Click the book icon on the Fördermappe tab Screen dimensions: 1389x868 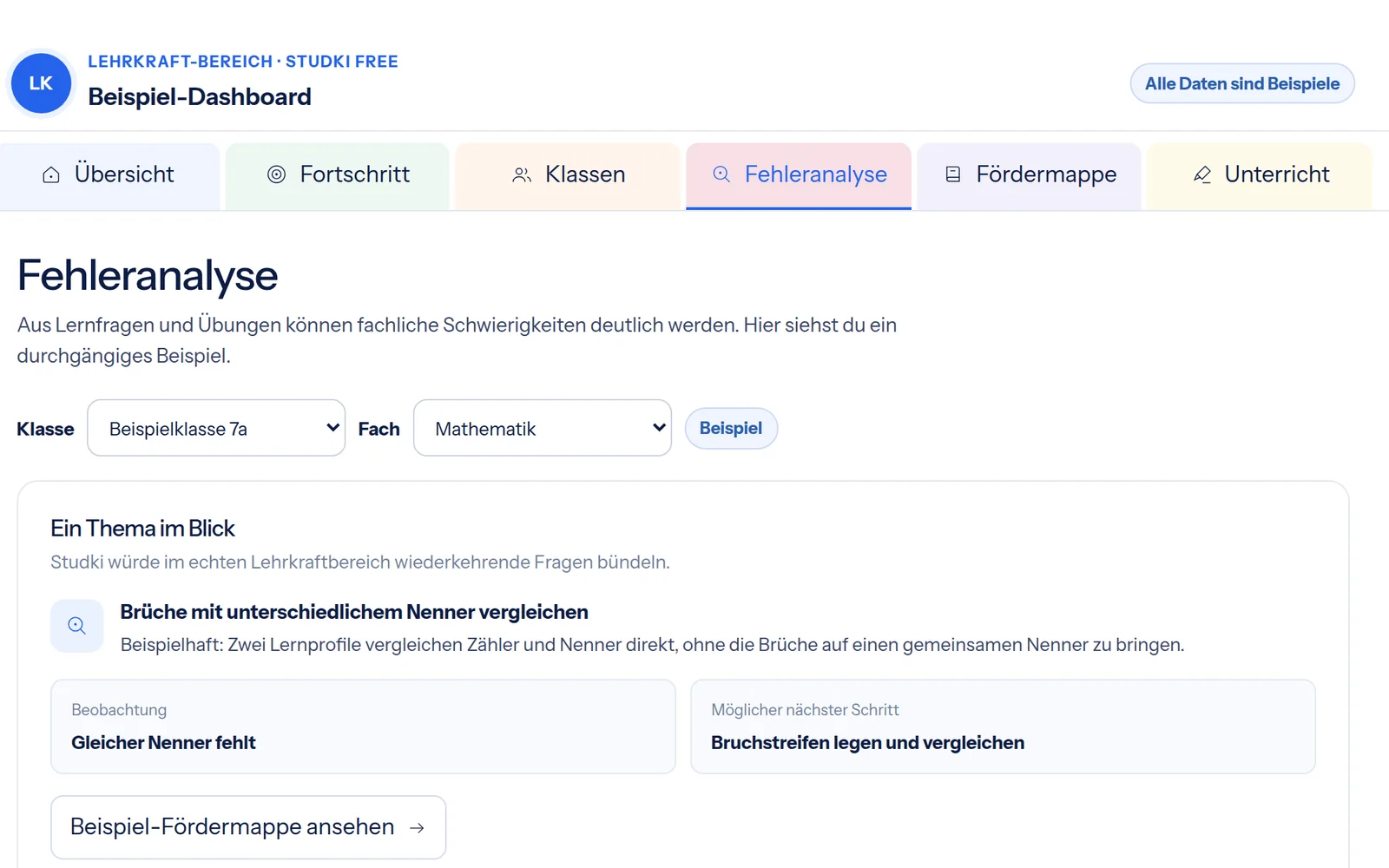pos(953,174)
